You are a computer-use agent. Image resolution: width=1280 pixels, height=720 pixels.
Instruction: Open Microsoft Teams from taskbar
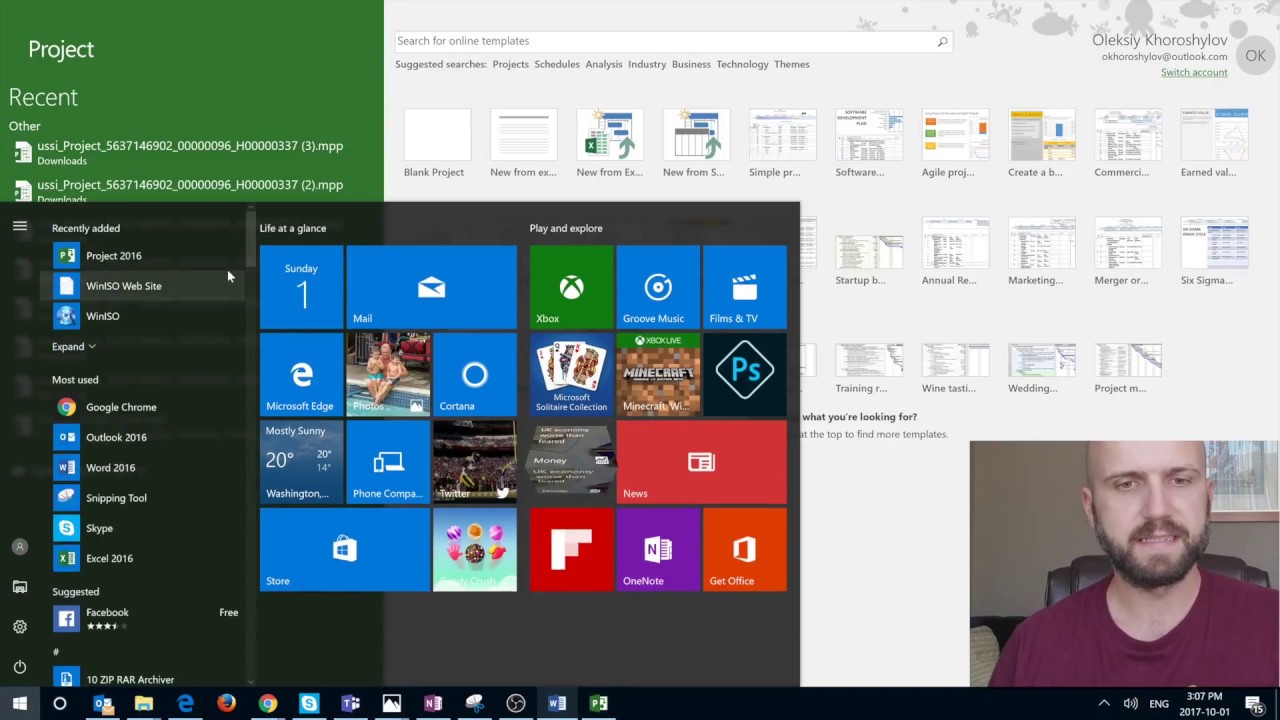tap(350, 703)
